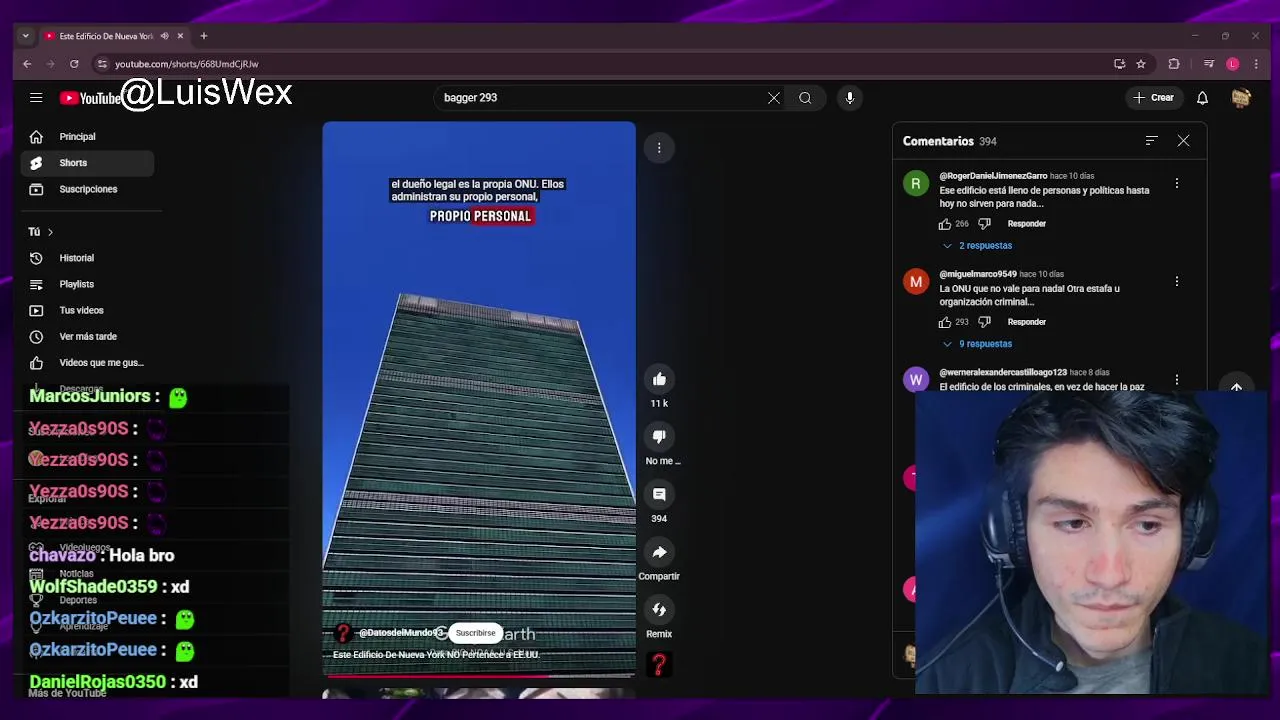Like the Short with 11 k likes
1280x720 pixels.
tap(659, 379)
